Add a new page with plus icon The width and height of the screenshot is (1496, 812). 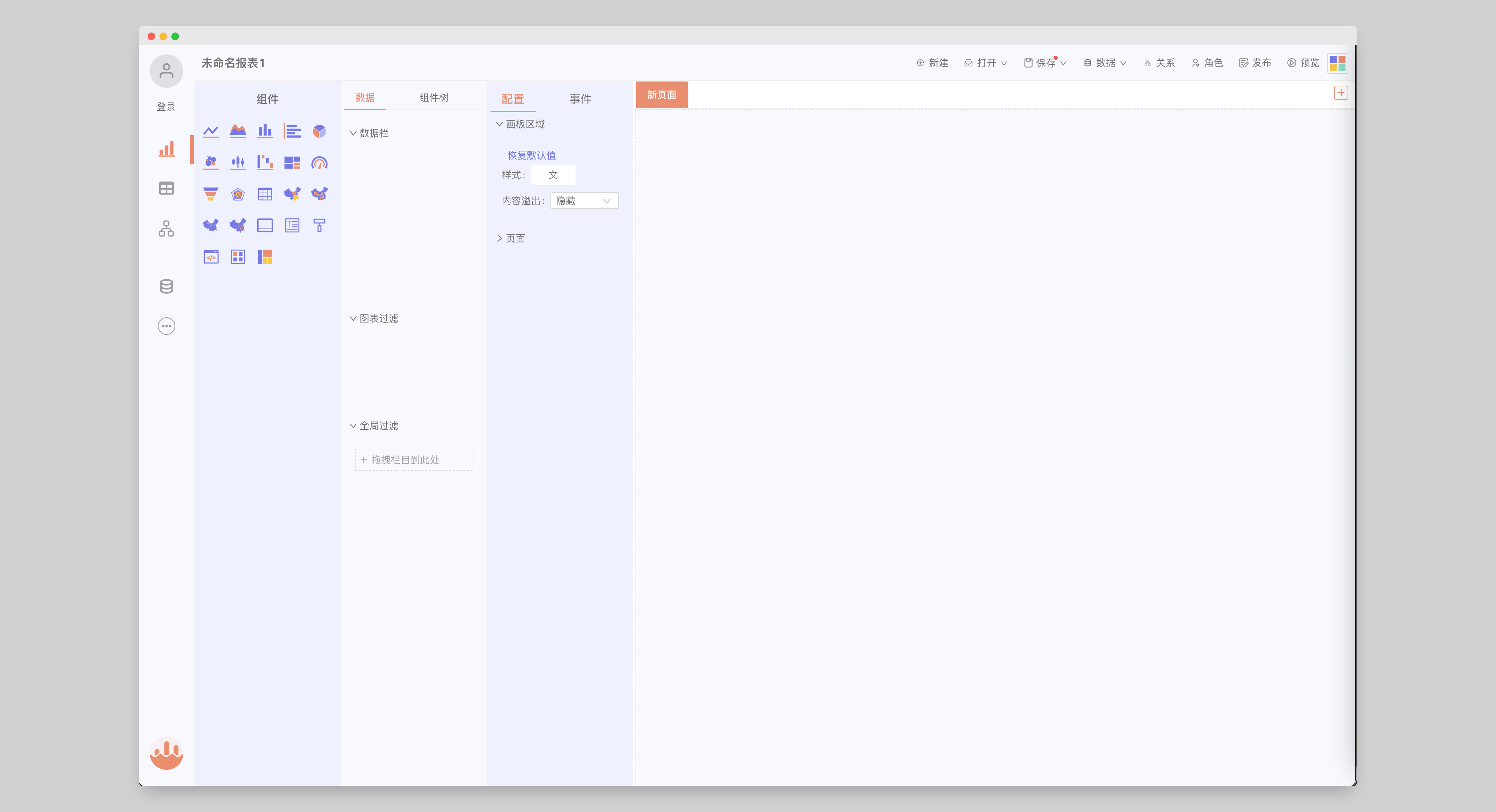click(x=1341, y=93)
